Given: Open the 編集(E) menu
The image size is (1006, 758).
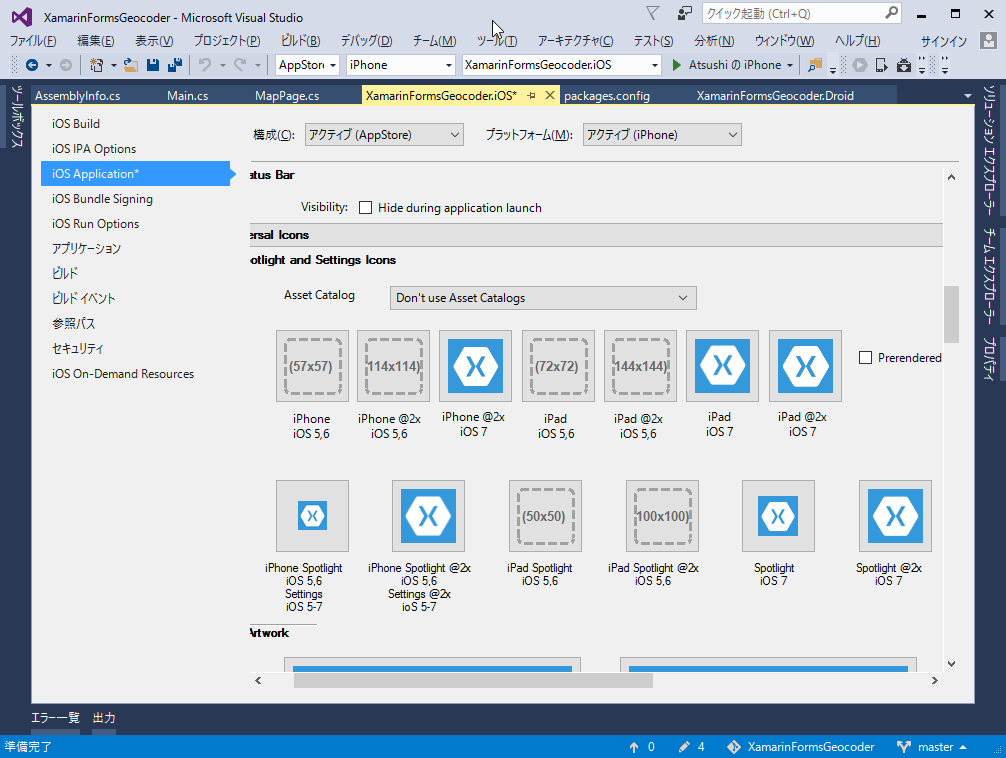Looking at the screenshot, I should pos(96,40).
